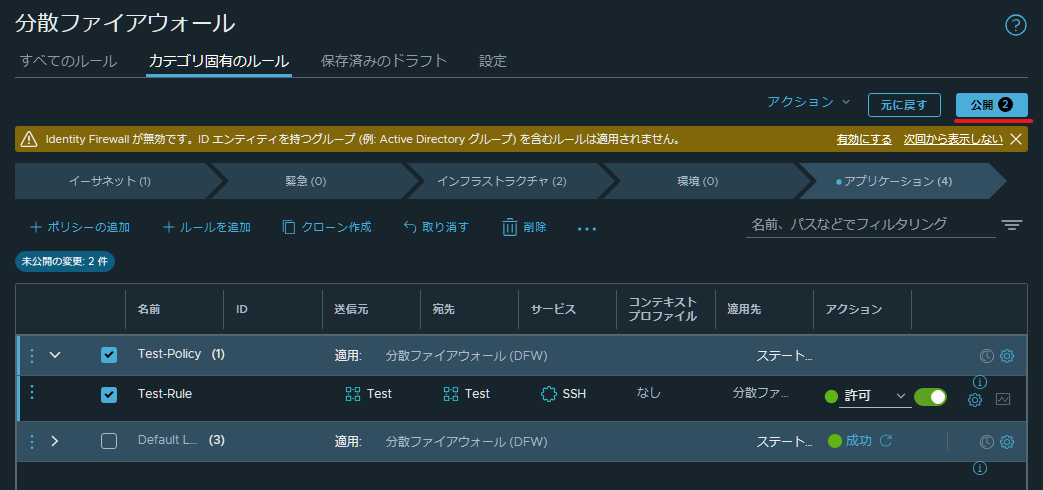Uncheck the Test-Rule checkbox
Screen dimensions: 1043x490
click(109, 395)
